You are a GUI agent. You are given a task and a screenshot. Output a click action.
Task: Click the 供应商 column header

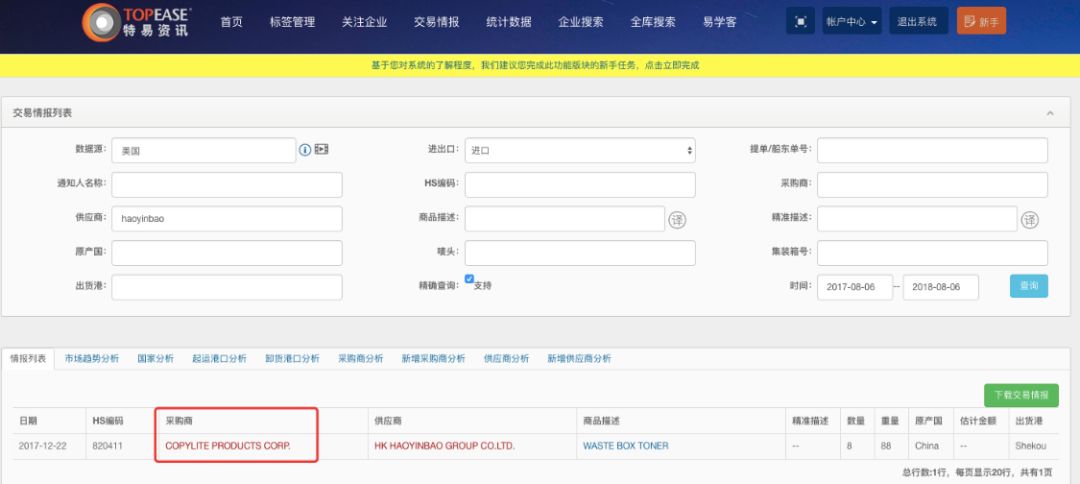point(388,421)
